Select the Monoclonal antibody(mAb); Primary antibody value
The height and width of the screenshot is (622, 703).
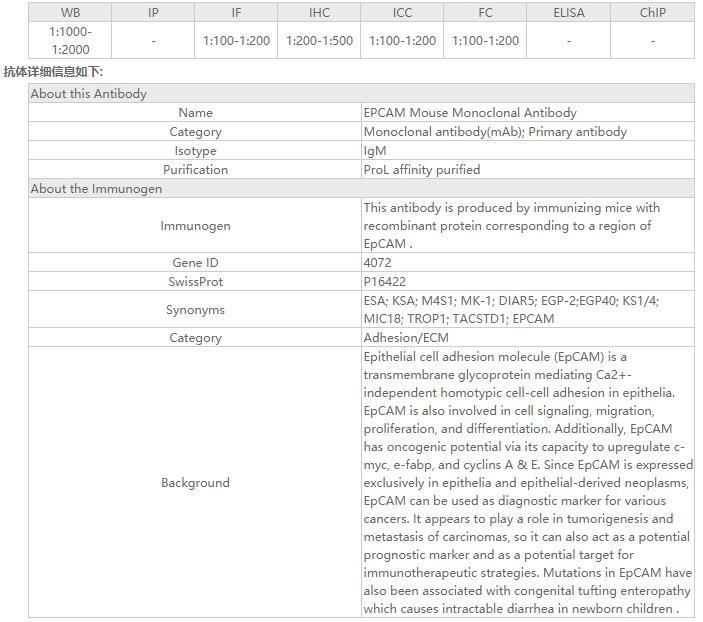tap(495, 132)
